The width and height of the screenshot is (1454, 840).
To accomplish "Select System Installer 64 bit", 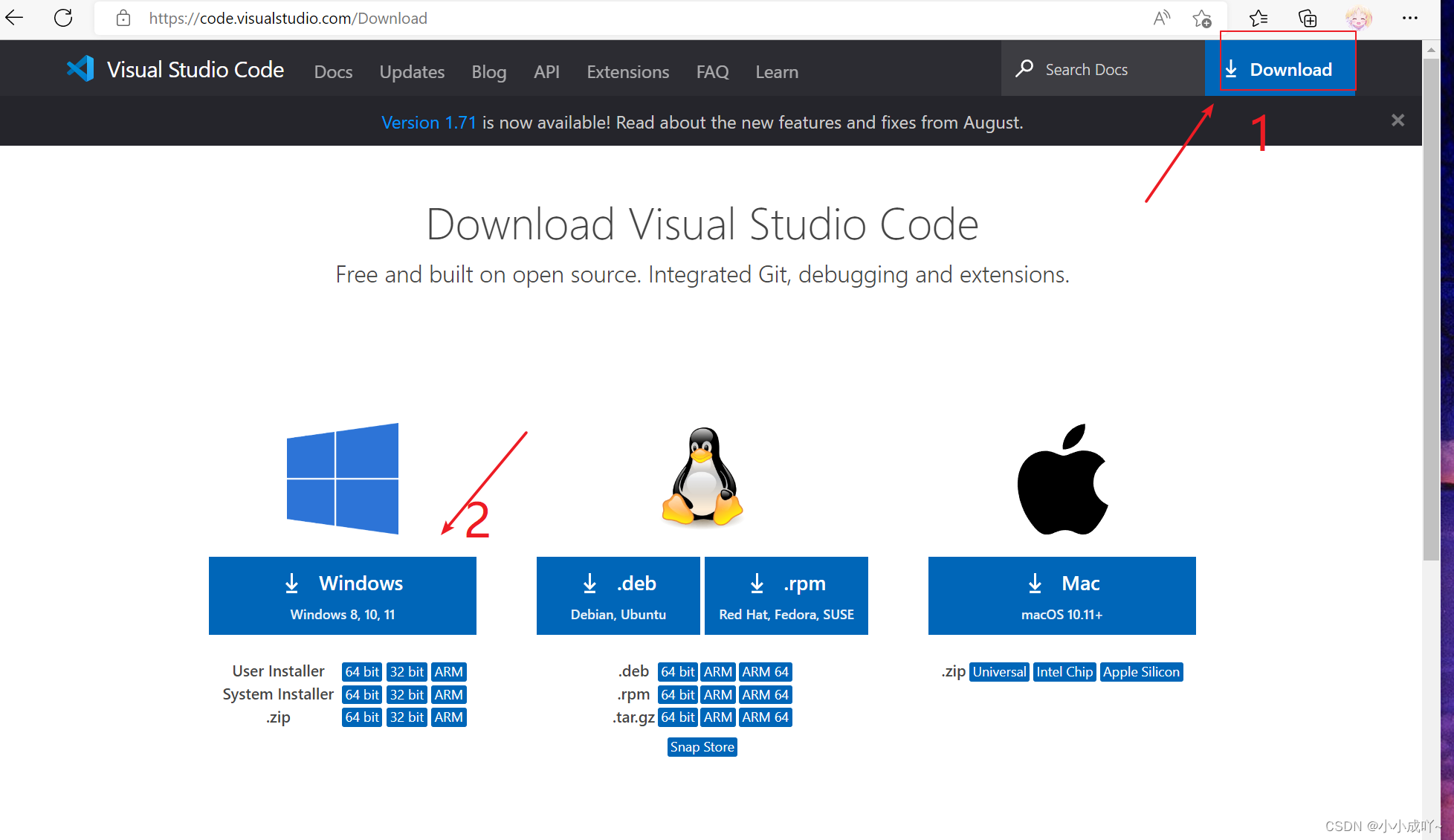I will click(x=362, y=695).
